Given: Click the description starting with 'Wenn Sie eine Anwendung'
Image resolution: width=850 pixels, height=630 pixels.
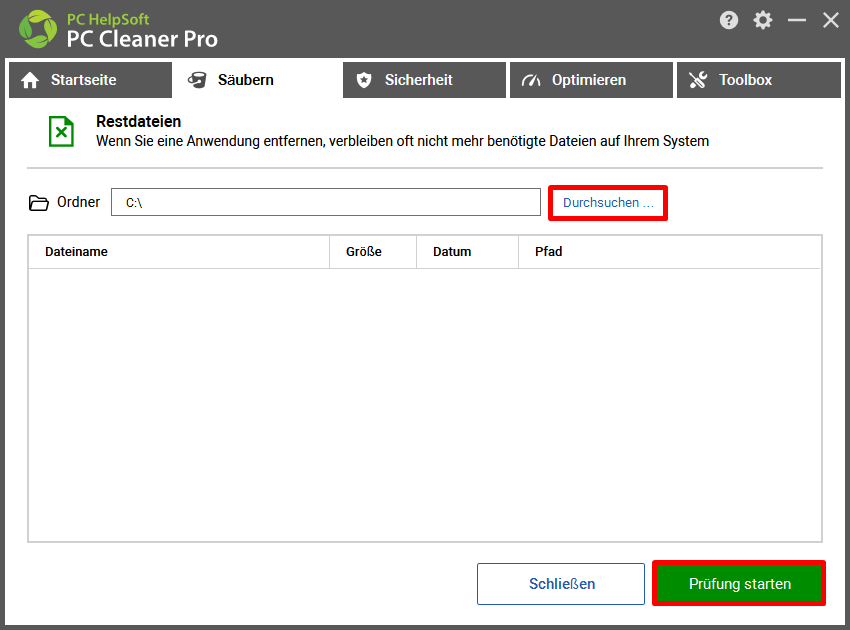Looking at the screenshot, I should [x=403, y=141].
